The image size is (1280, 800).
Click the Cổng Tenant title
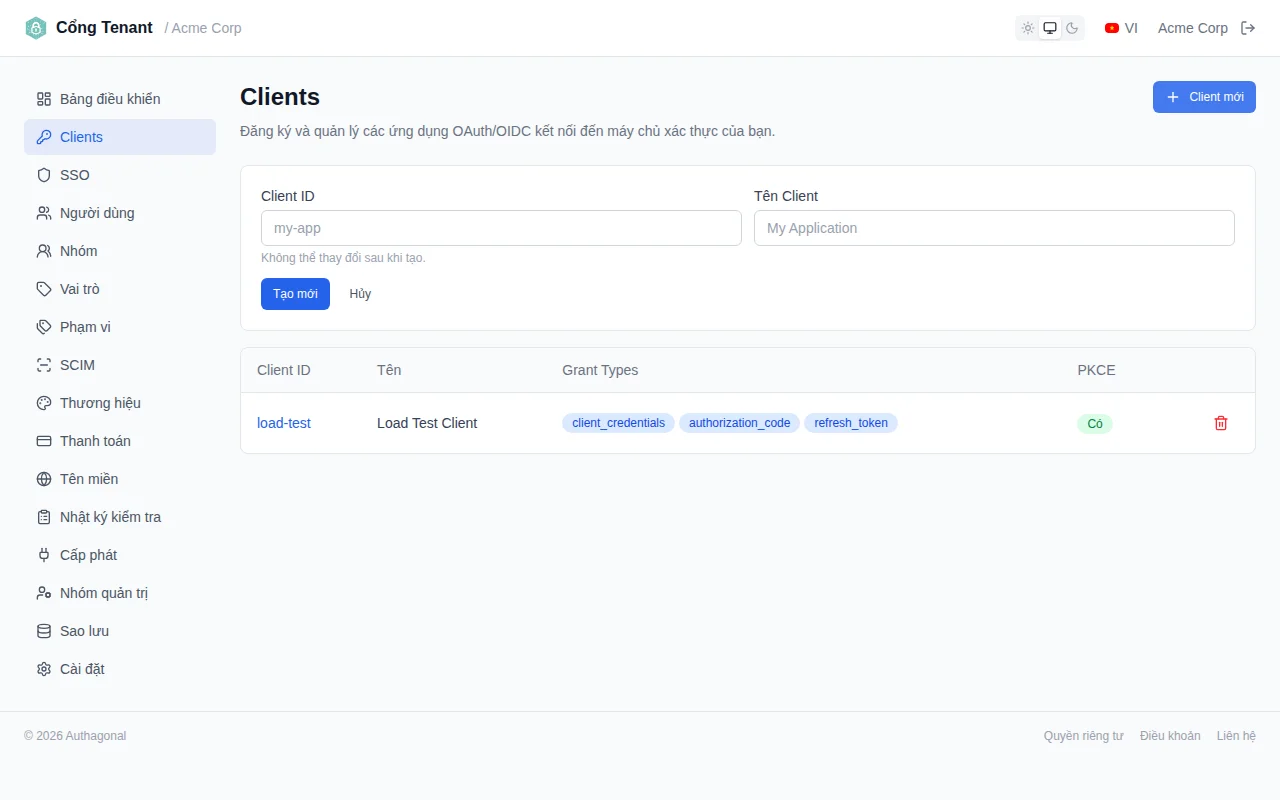[104, 28]
